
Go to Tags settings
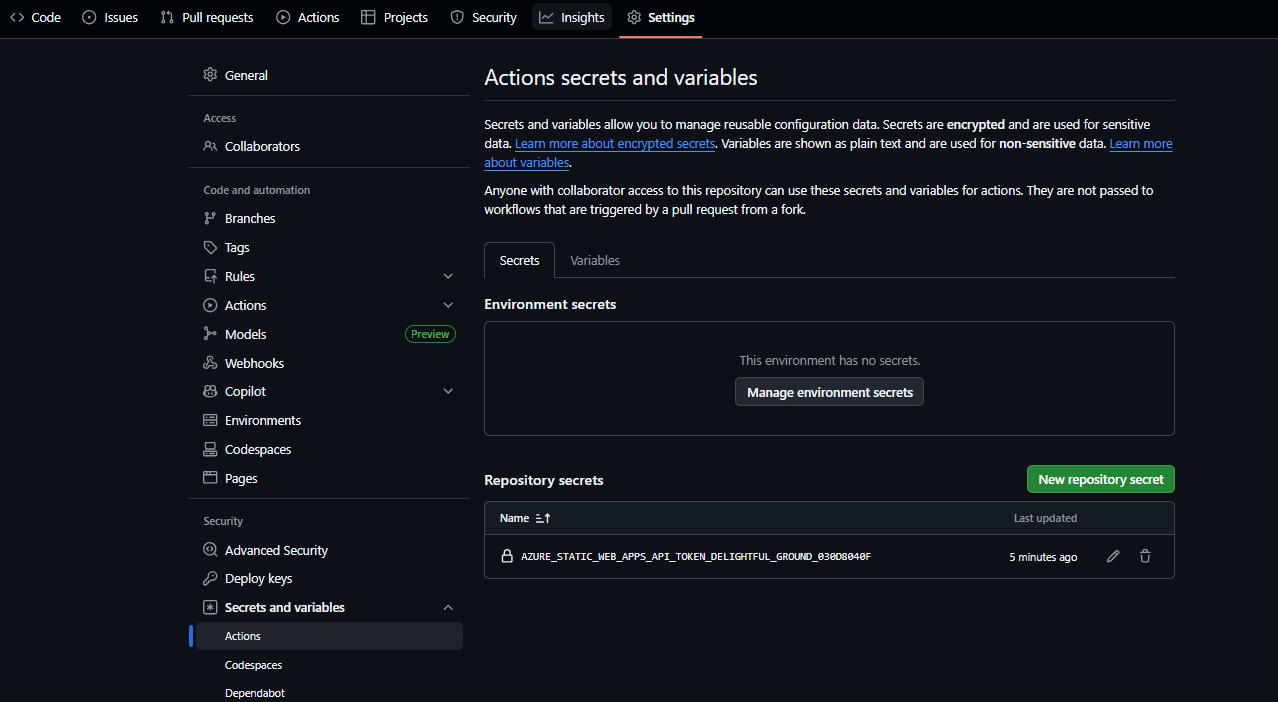329,247
